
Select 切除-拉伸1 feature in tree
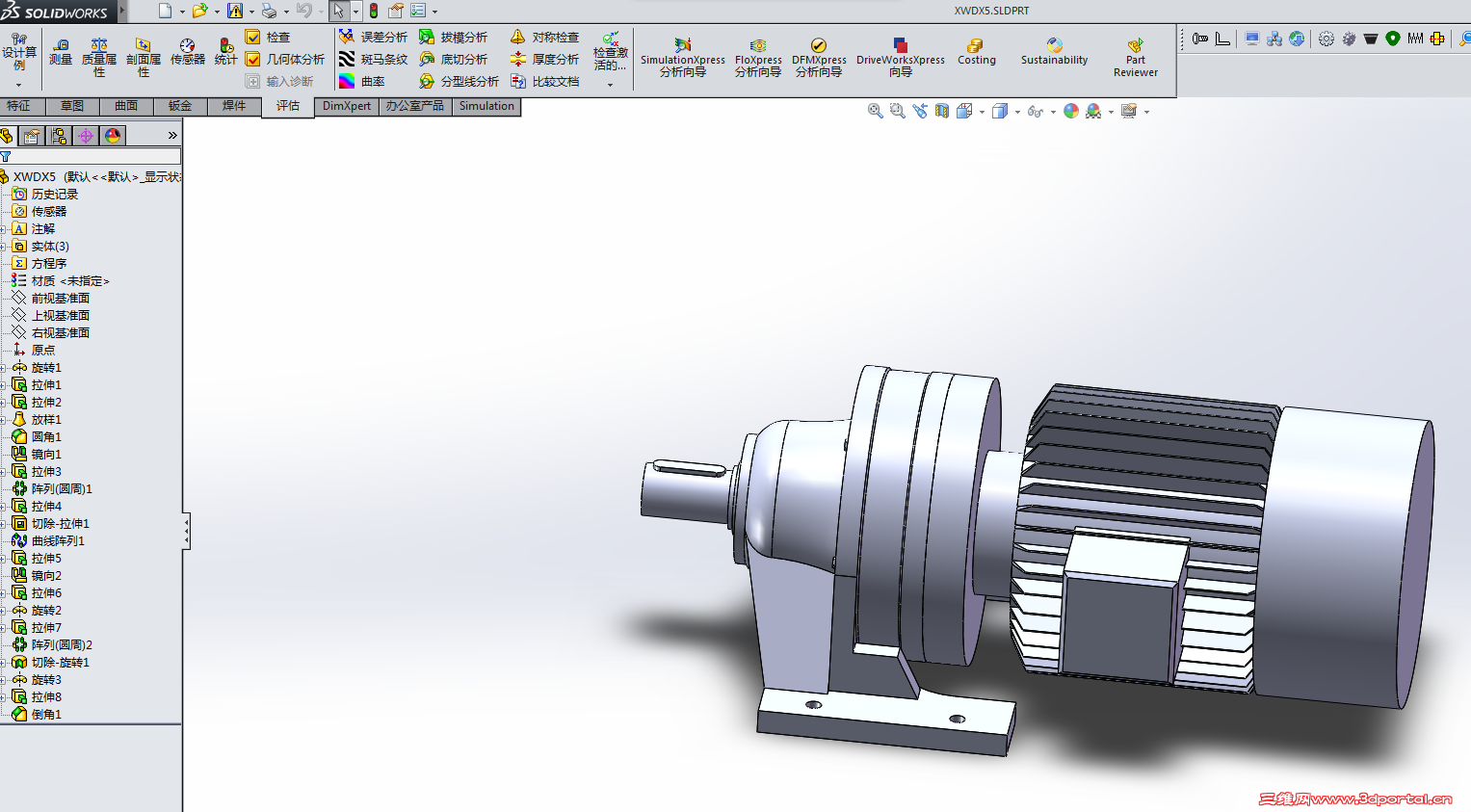click(x=60, y=524)
